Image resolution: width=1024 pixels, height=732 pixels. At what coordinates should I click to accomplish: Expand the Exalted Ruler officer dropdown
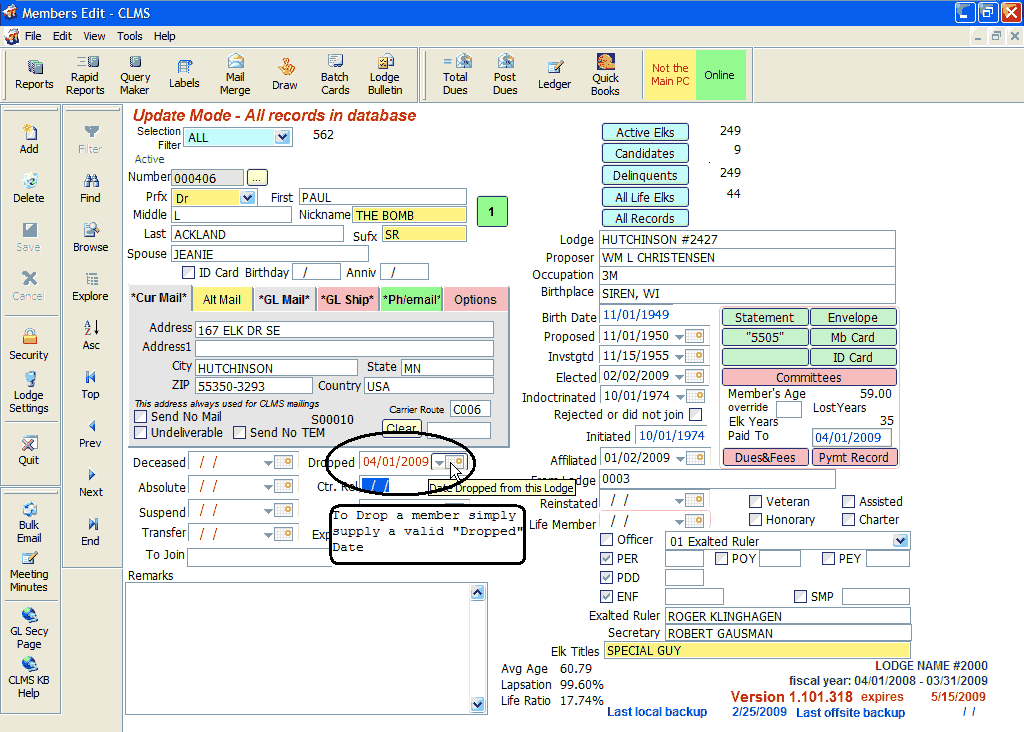901,541
